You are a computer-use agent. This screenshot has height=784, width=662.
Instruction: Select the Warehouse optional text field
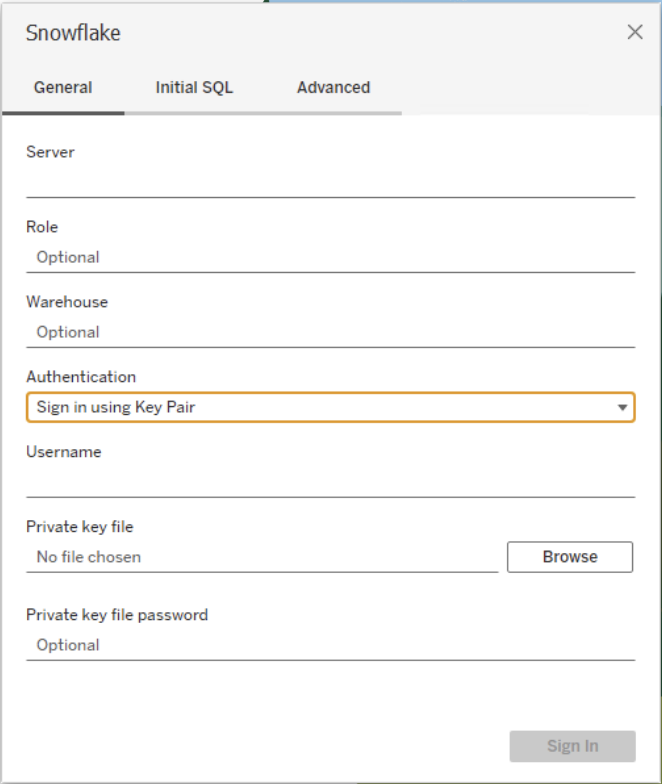[x=330, y=332]
